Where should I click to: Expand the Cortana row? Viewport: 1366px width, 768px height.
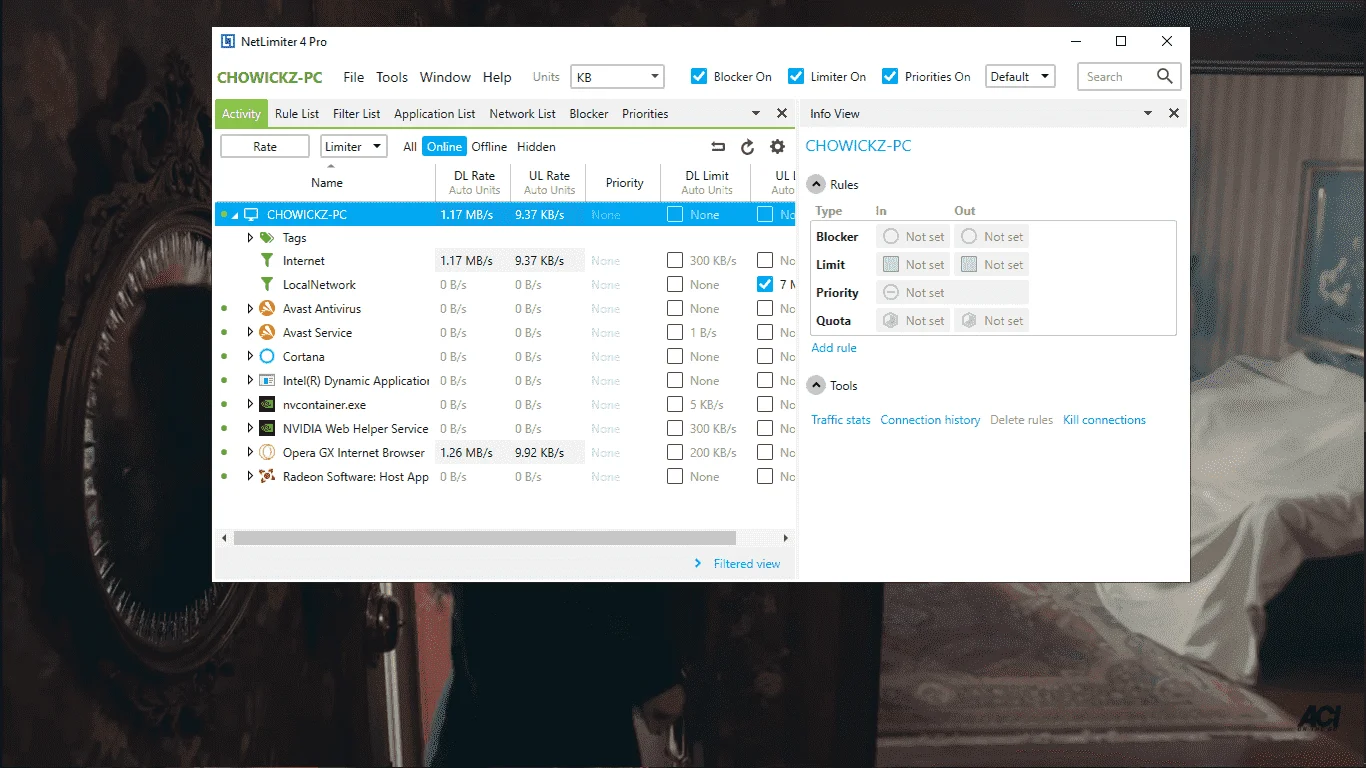(x=250, y=357)
